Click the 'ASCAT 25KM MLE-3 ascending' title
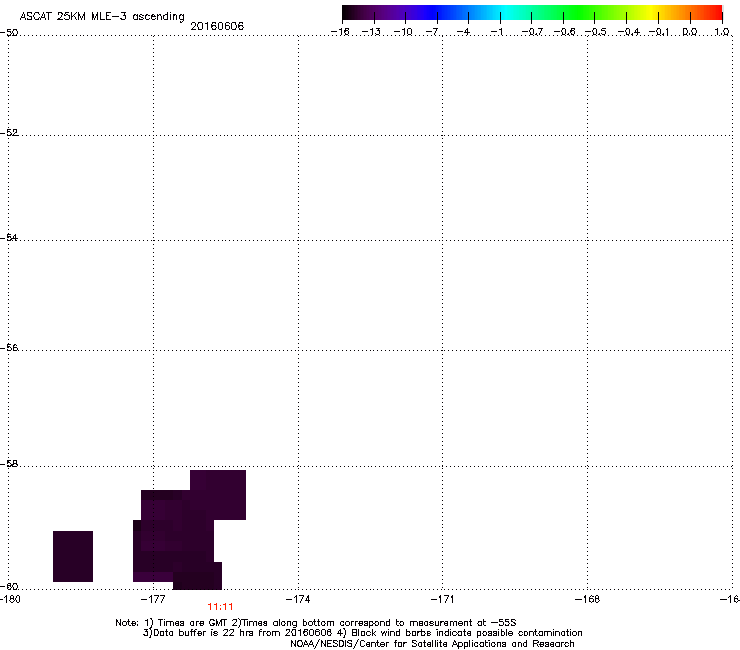 point(102,16)
